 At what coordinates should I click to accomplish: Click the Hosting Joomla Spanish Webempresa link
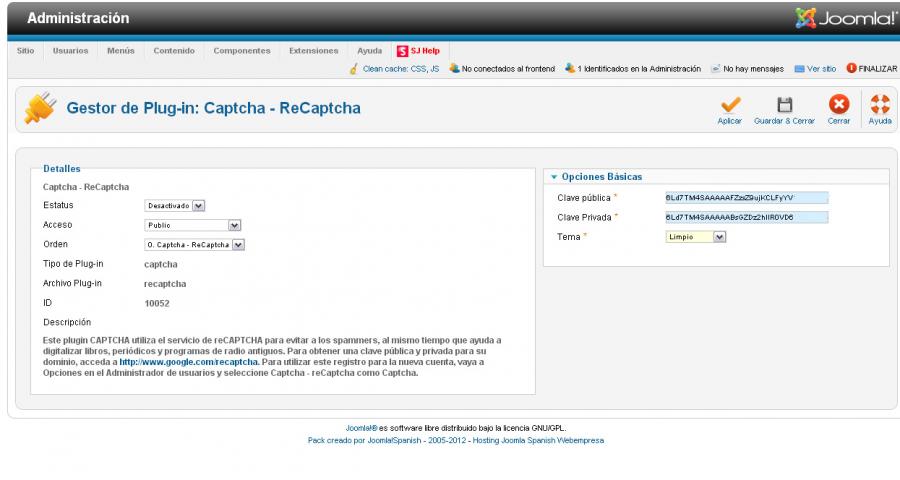click(x=538, y=441)
